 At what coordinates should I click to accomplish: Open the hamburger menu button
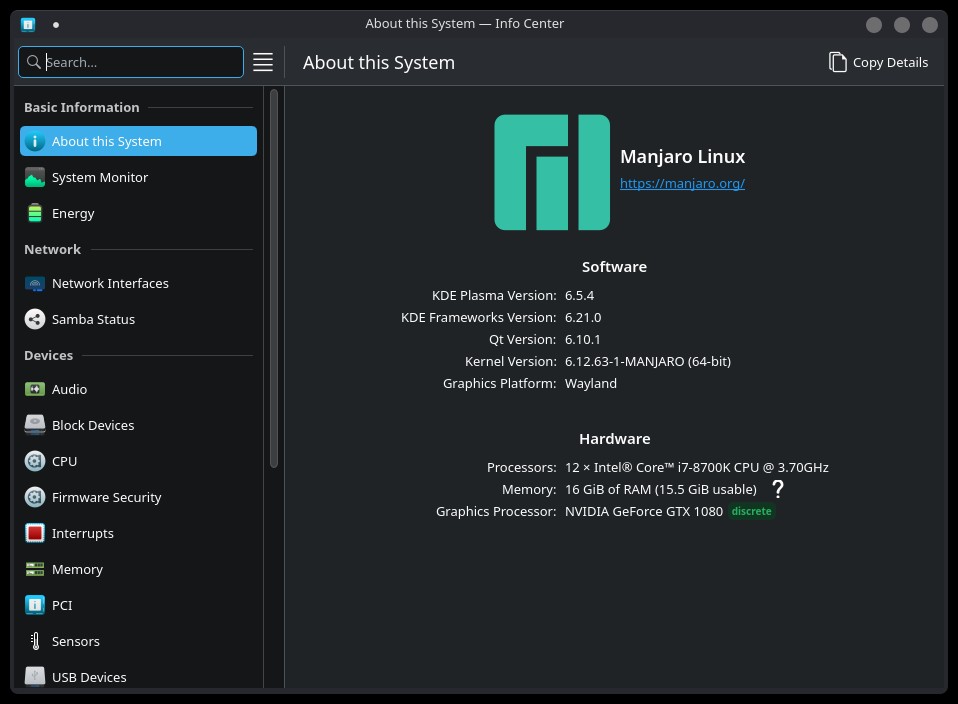click(263, 62)
